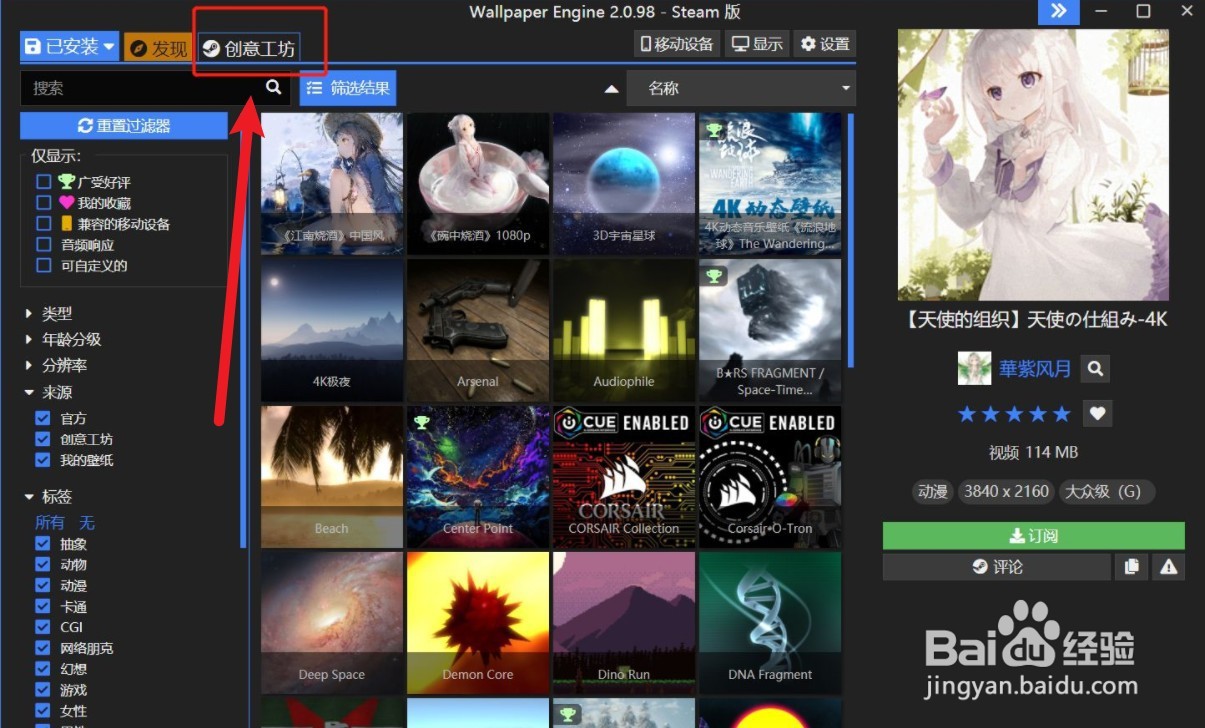1205x728 pixels.
Task: Click the author avatar 華紫风月
Action: 974,368
